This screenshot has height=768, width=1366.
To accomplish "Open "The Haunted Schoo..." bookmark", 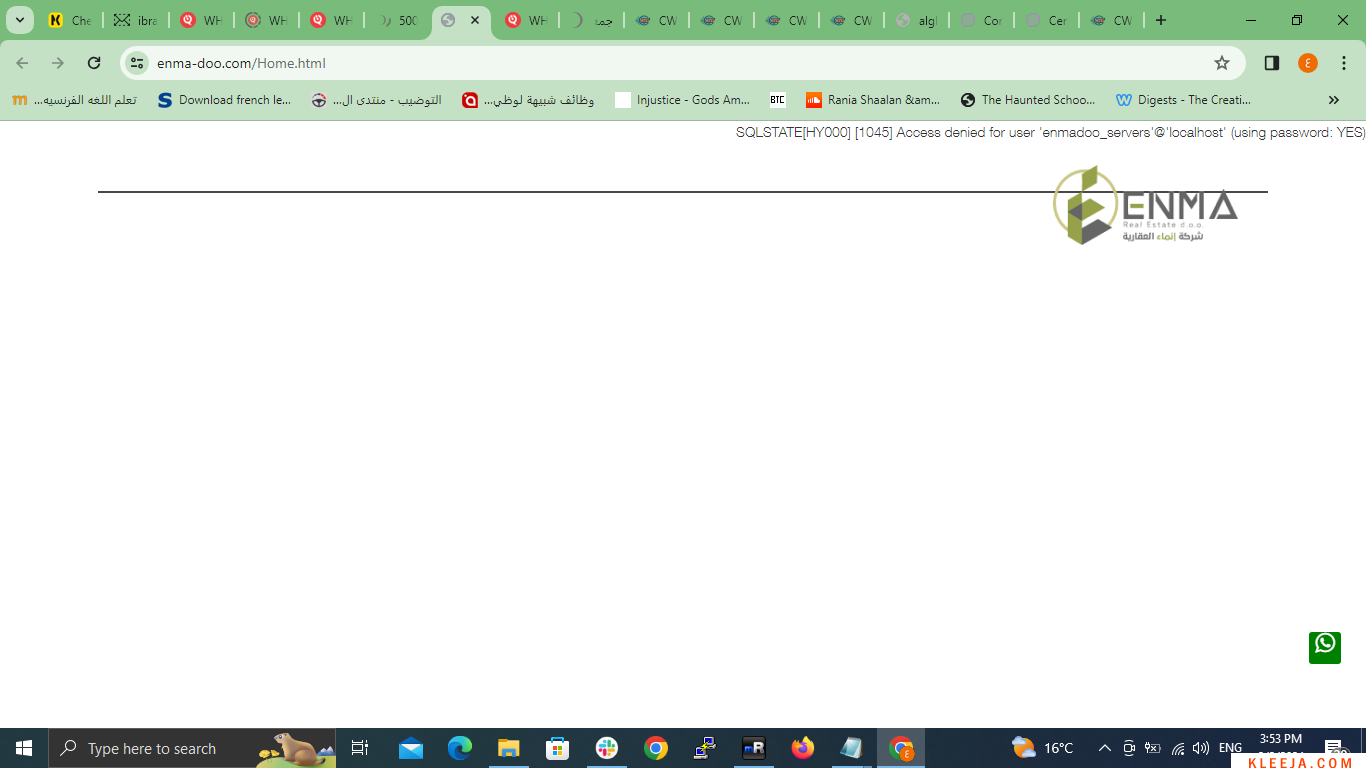I will pyautogui.click(x=1028, y=100).
